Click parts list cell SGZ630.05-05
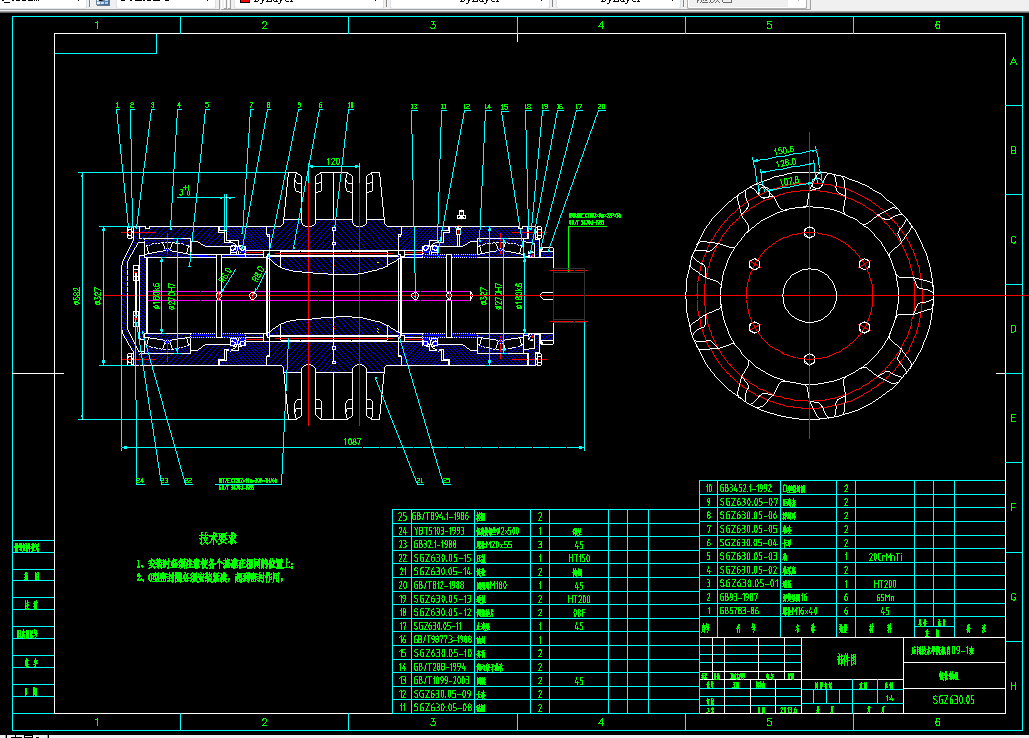 (x=749, y=529)
